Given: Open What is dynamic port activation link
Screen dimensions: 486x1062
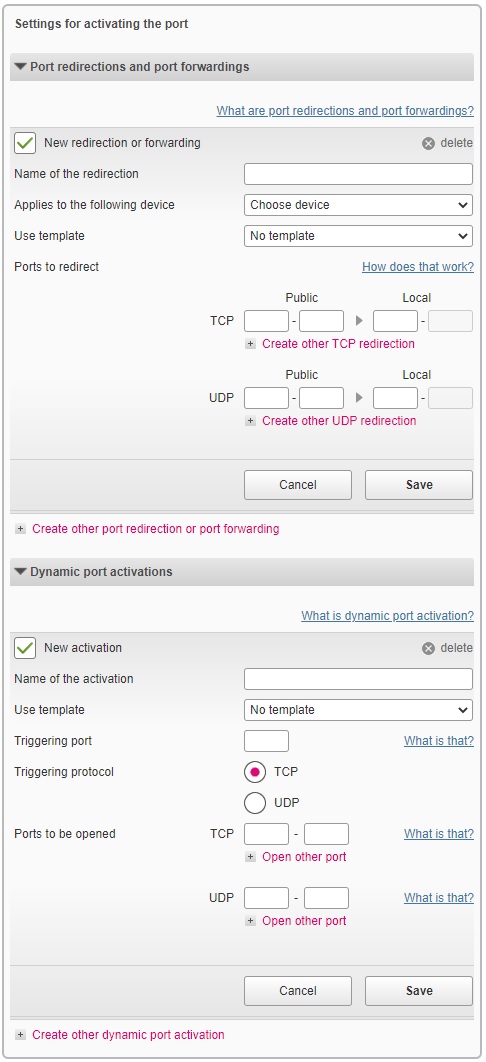Looking at the screenshot, I should [x=387, y=616].
